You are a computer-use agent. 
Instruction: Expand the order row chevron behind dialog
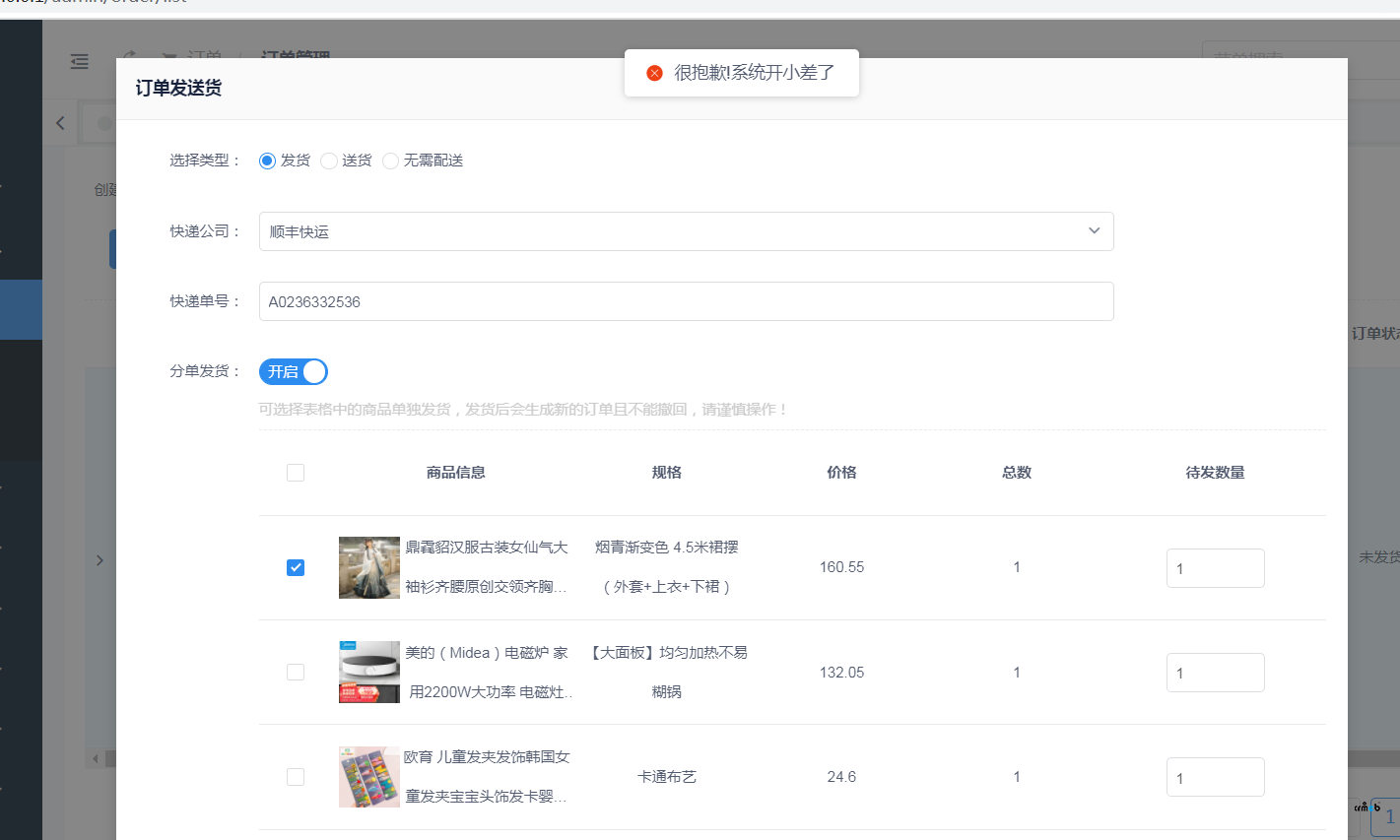pos(100,560)
